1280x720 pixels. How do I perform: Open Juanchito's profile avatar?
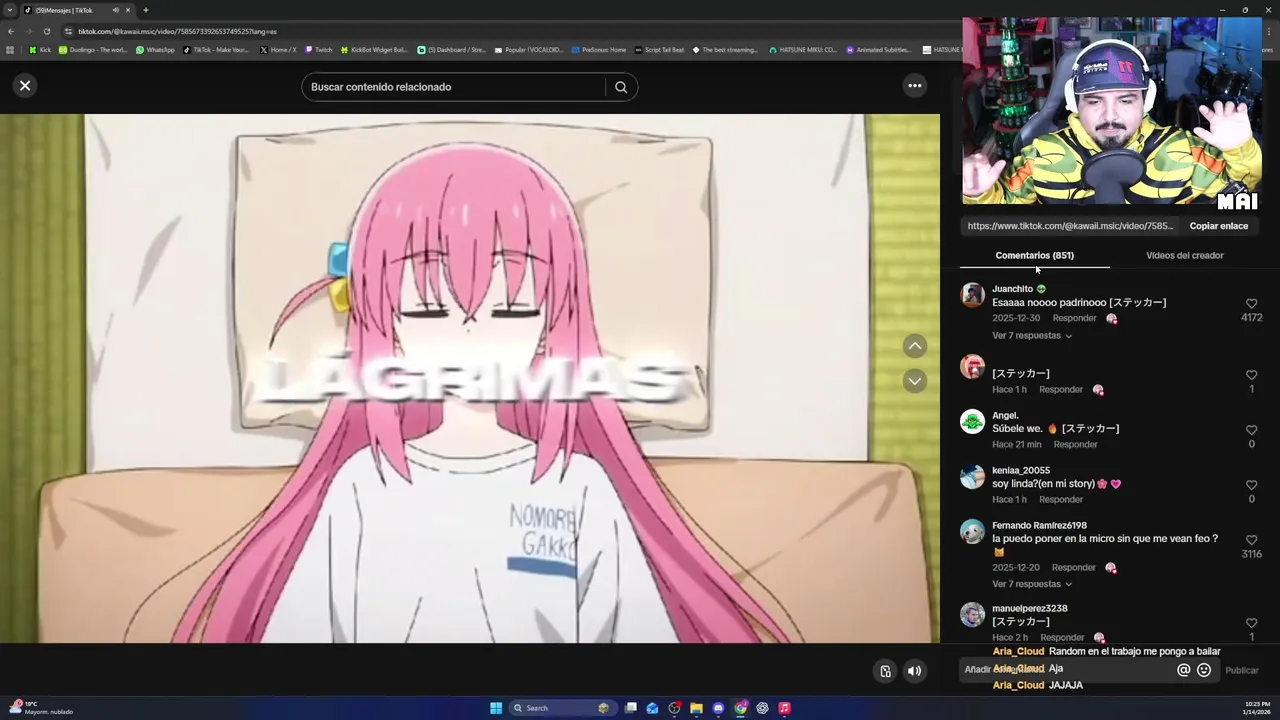point(972,295)
